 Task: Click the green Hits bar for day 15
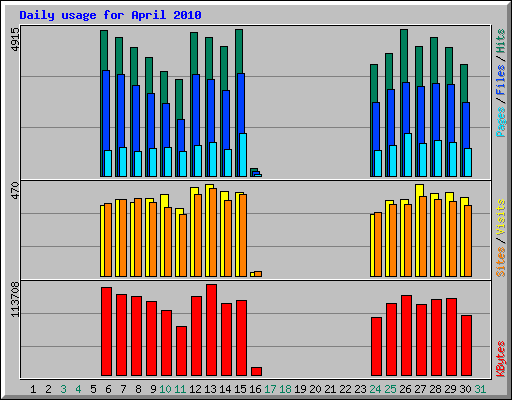239,50
